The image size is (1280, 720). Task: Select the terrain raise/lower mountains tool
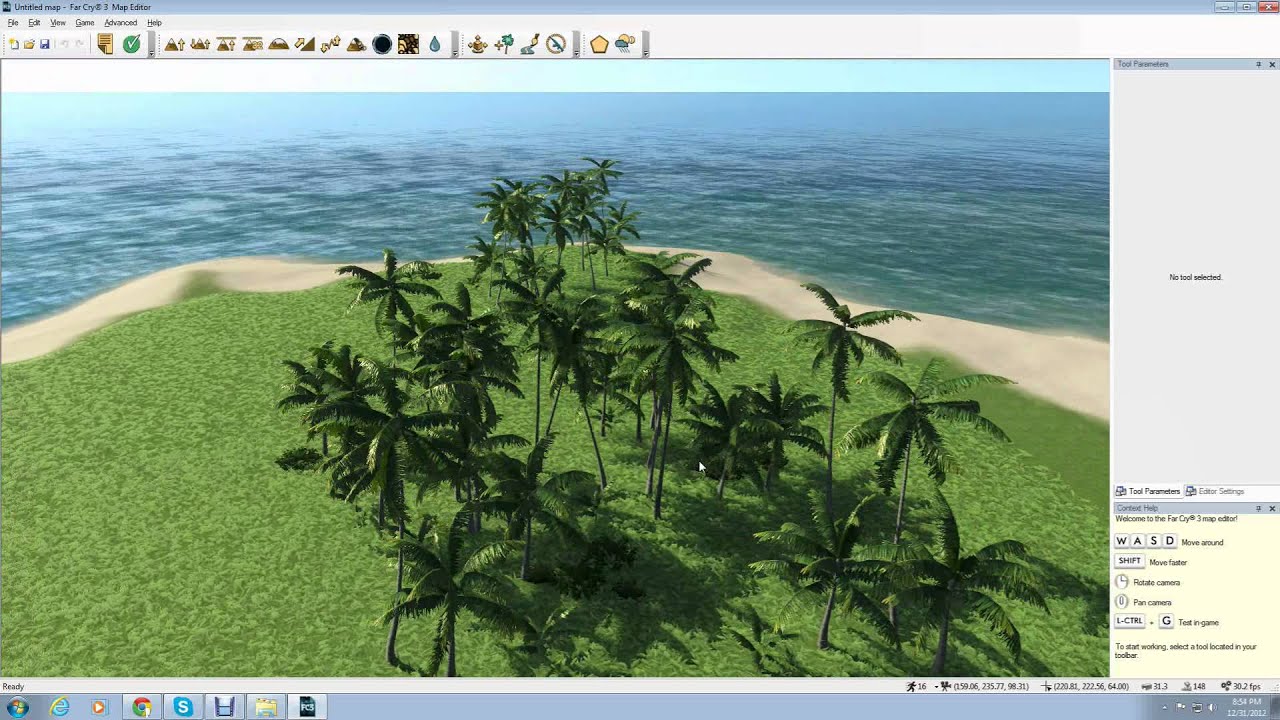point(200,44)
